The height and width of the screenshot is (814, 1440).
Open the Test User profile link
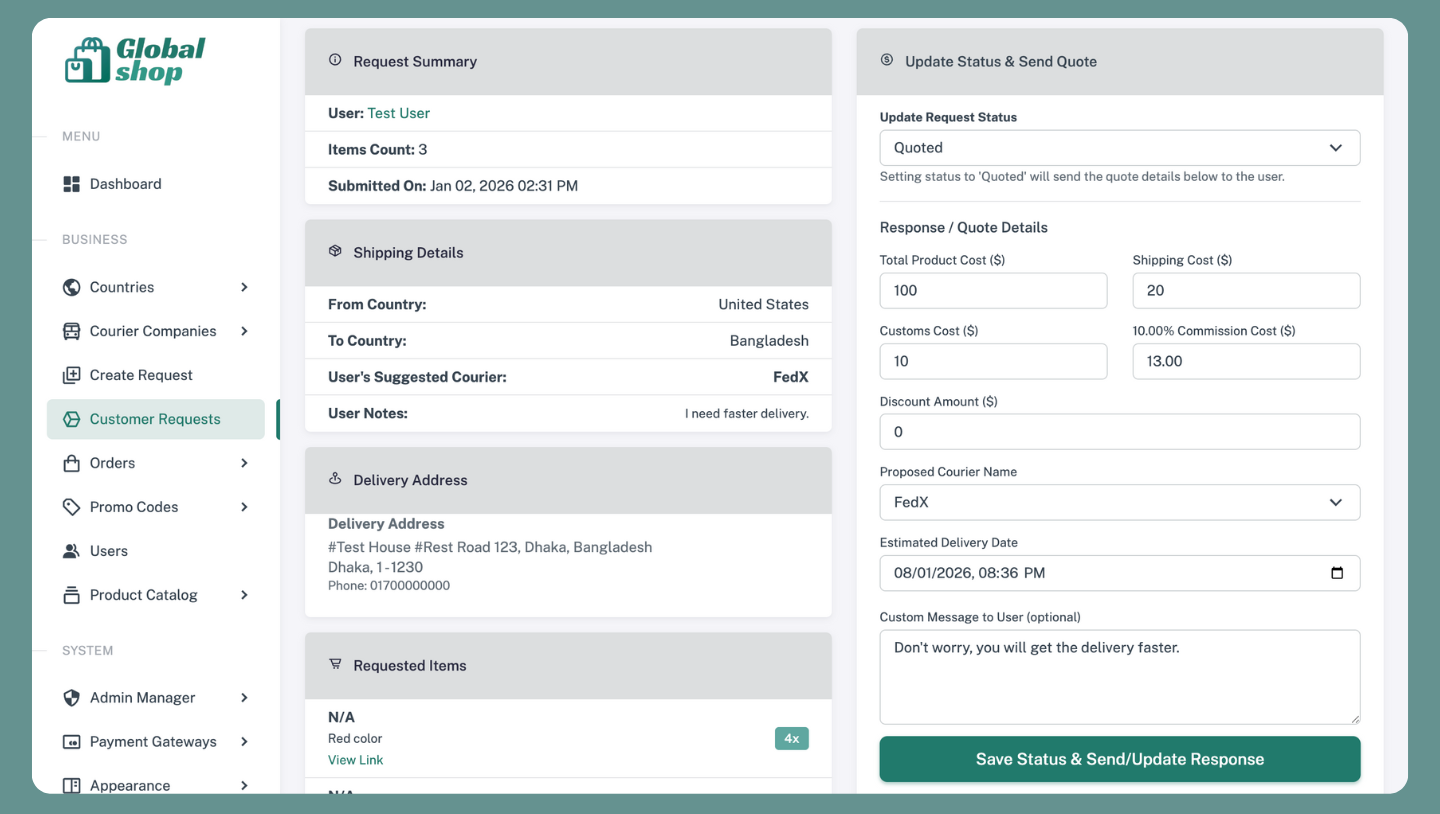pyautogui.click(x=398, y=113)
